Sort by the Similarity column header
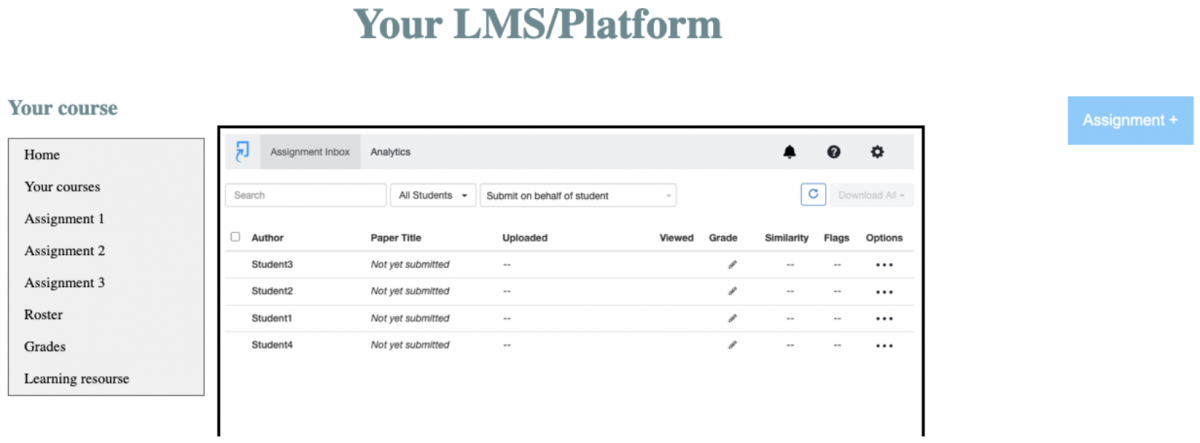Viewport: 1200px width, 443px height. (786, 238)
